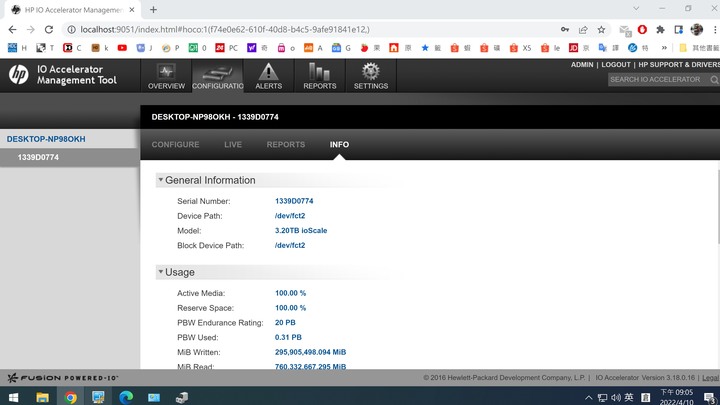Show hidden system tray icons
The height and width of the screenshot is (405, 720).
pos(588,398)
